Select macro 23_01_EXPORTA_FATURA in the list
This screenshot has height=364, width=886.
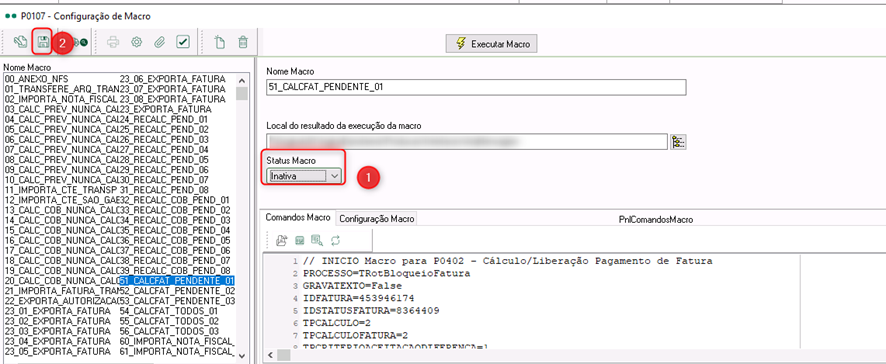57,311
